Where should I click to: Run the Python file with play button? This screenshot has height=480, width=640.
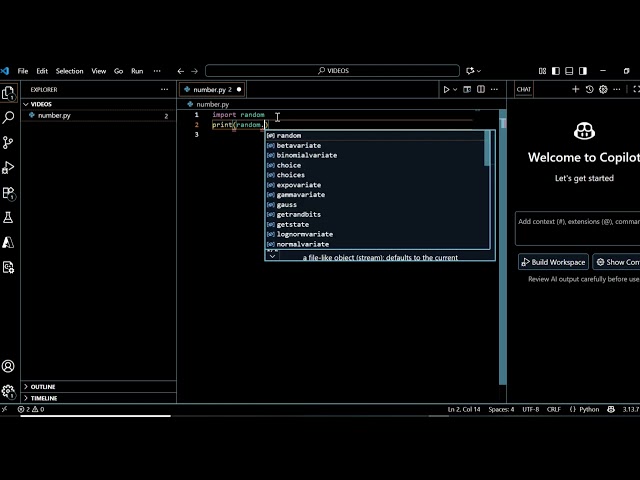pyautogui.click(x=446, y=89)
